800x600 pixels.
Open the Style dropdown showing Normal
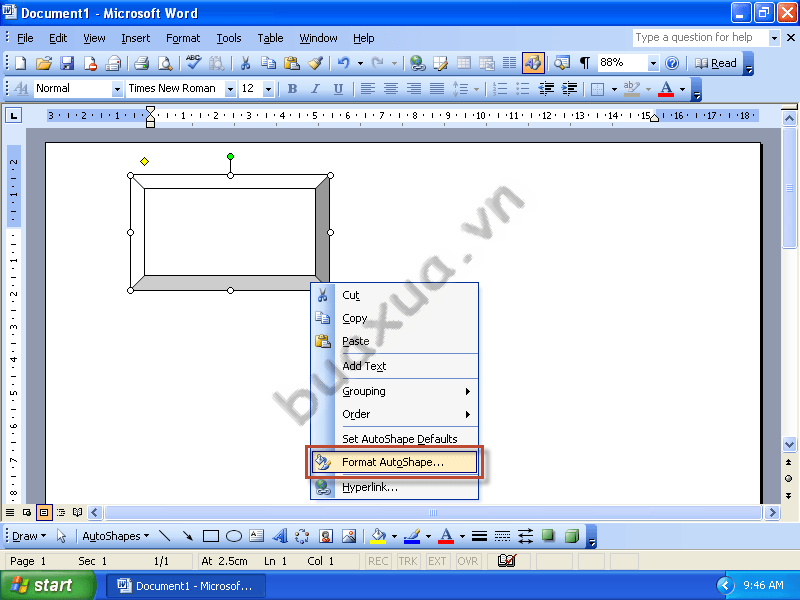(117, 89)
